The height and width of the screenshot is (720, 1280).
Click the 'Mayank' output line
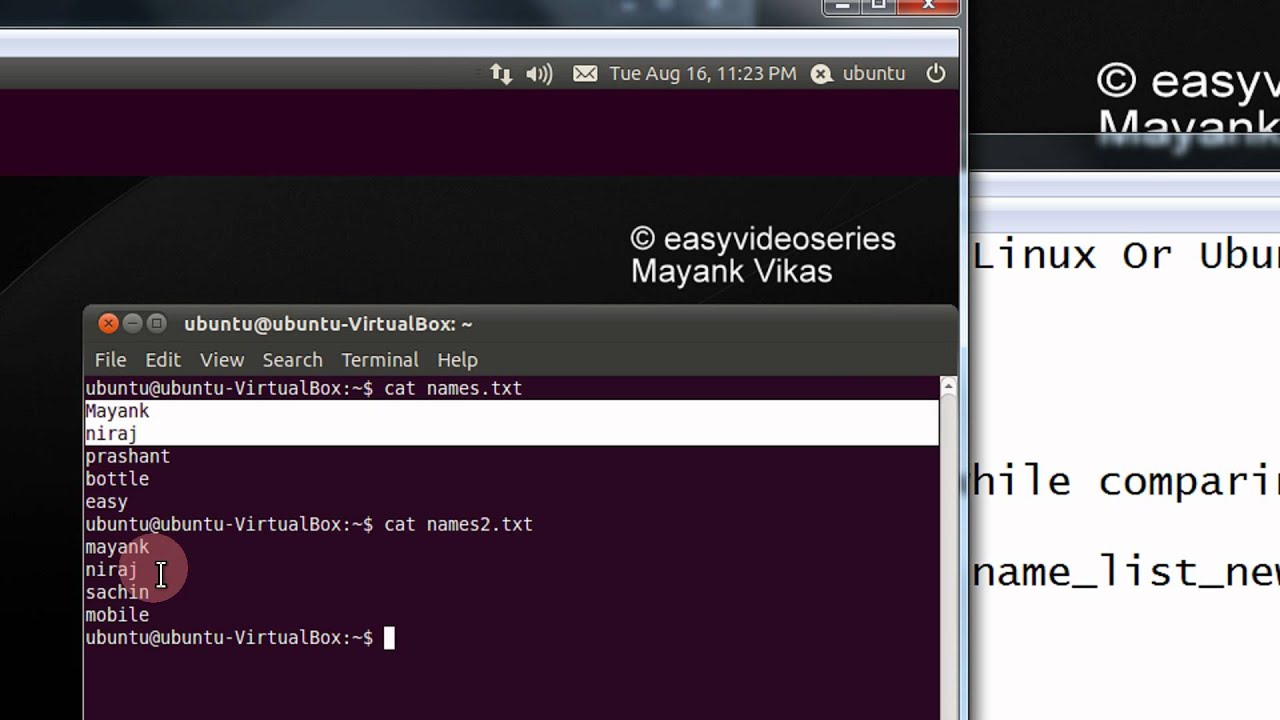coord(117,411)
